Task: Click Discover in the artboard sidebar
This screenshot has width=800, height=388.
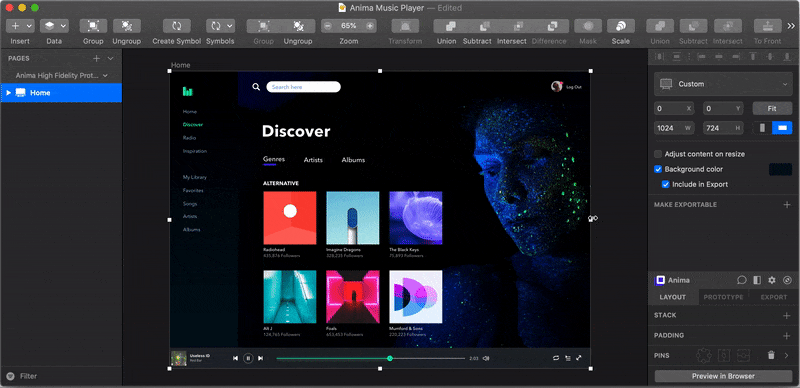Action: (x=193, y=125)
